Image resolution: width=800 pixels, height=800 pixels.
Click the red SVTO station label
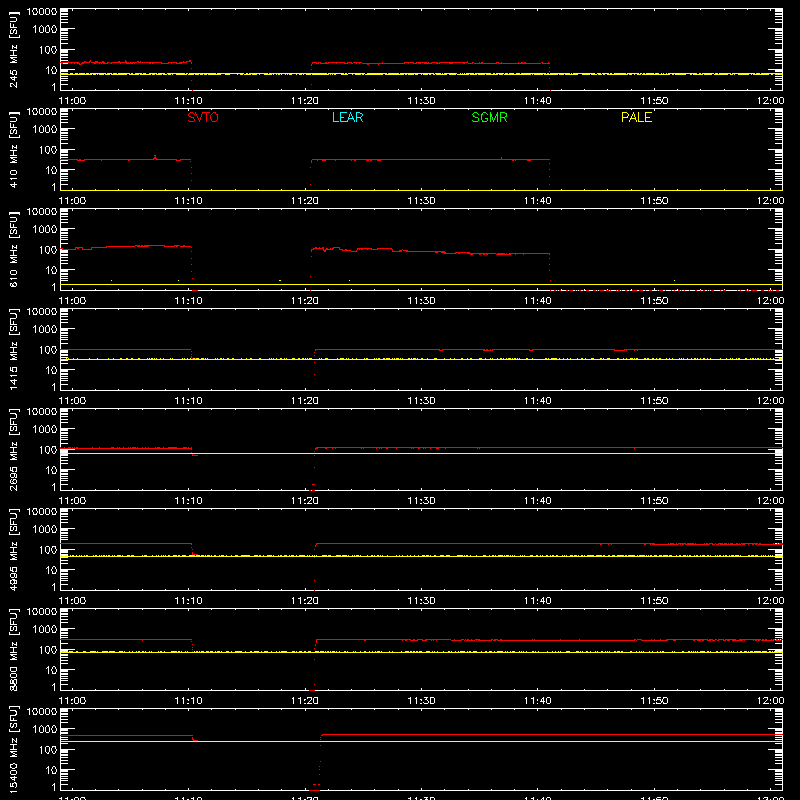click(203, 117)
